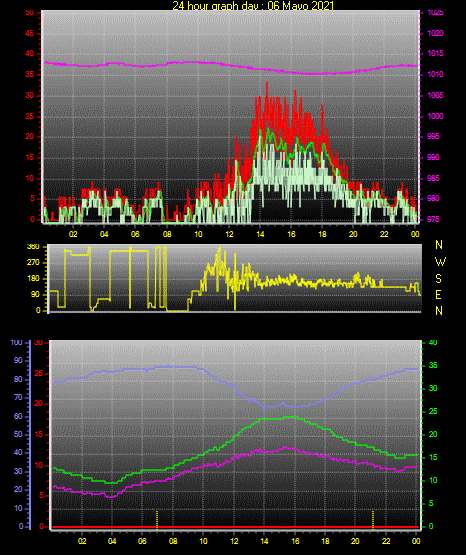The height and width of the screenshot is (555, 466).
Task: Select the yellow 180 direction axis label
Action: [33, 279]
